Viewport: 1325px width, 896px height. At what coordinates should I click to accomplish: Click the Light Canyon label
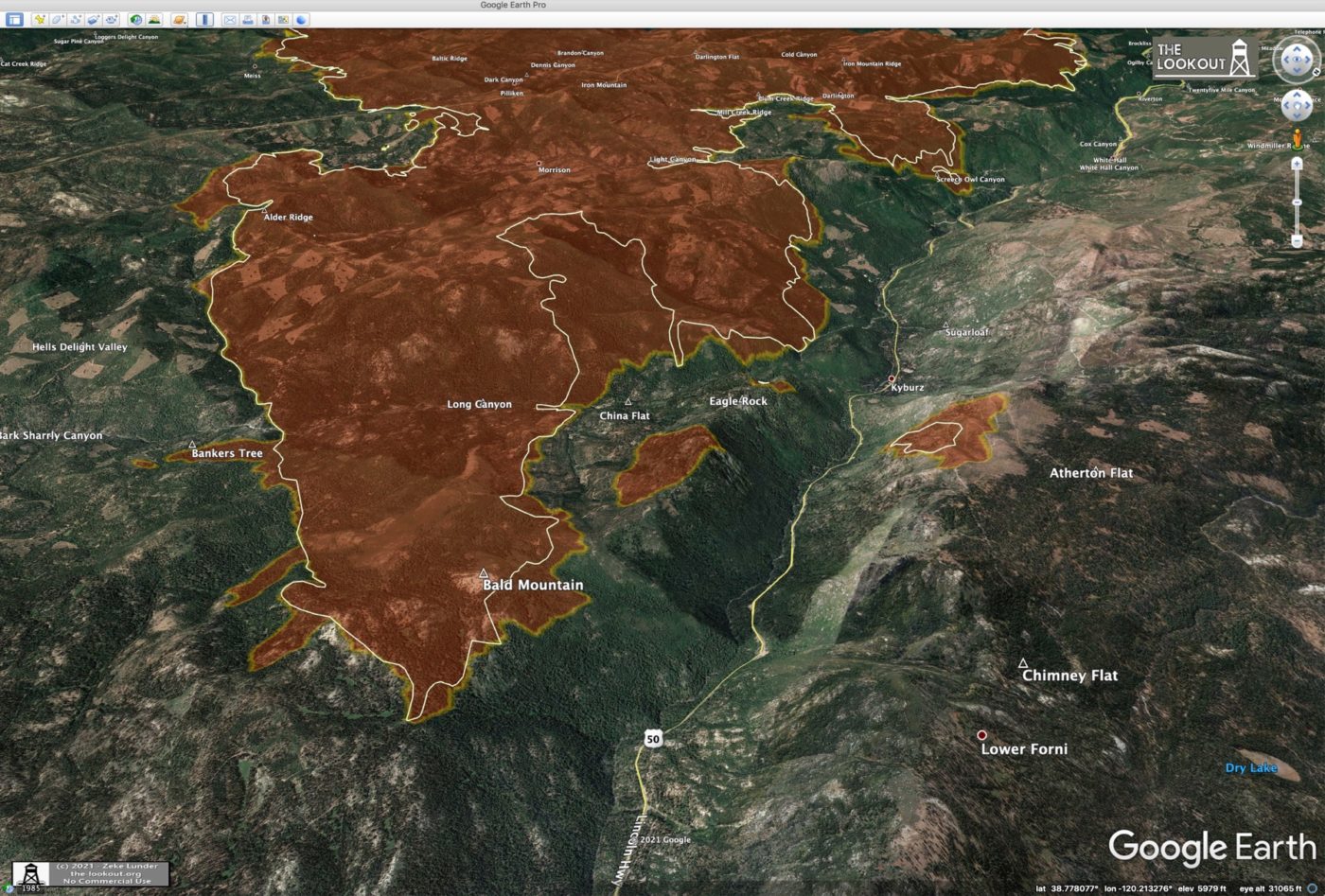[673, 160]
